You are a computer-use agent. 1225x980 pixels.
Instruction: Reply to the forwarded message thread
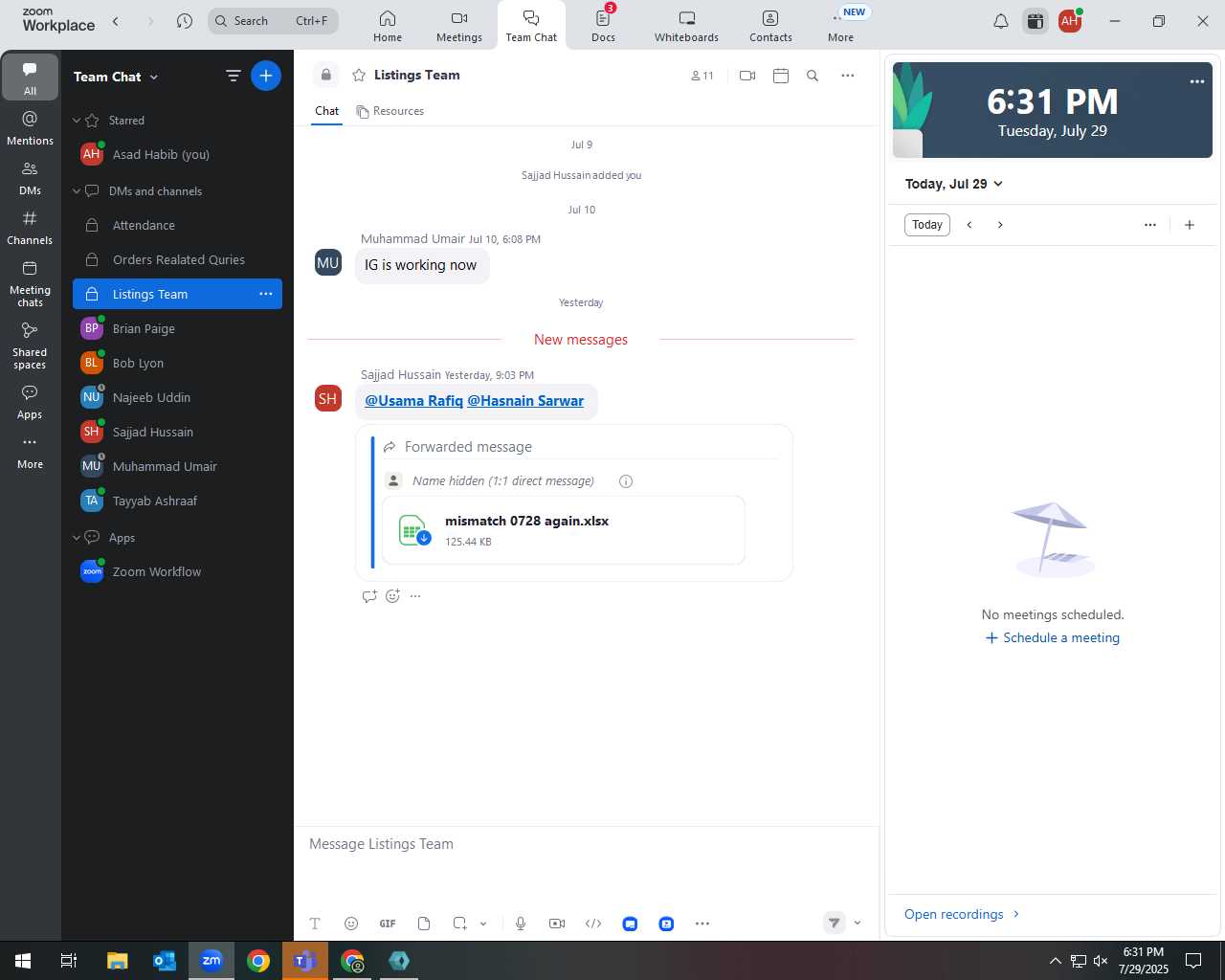369,596
